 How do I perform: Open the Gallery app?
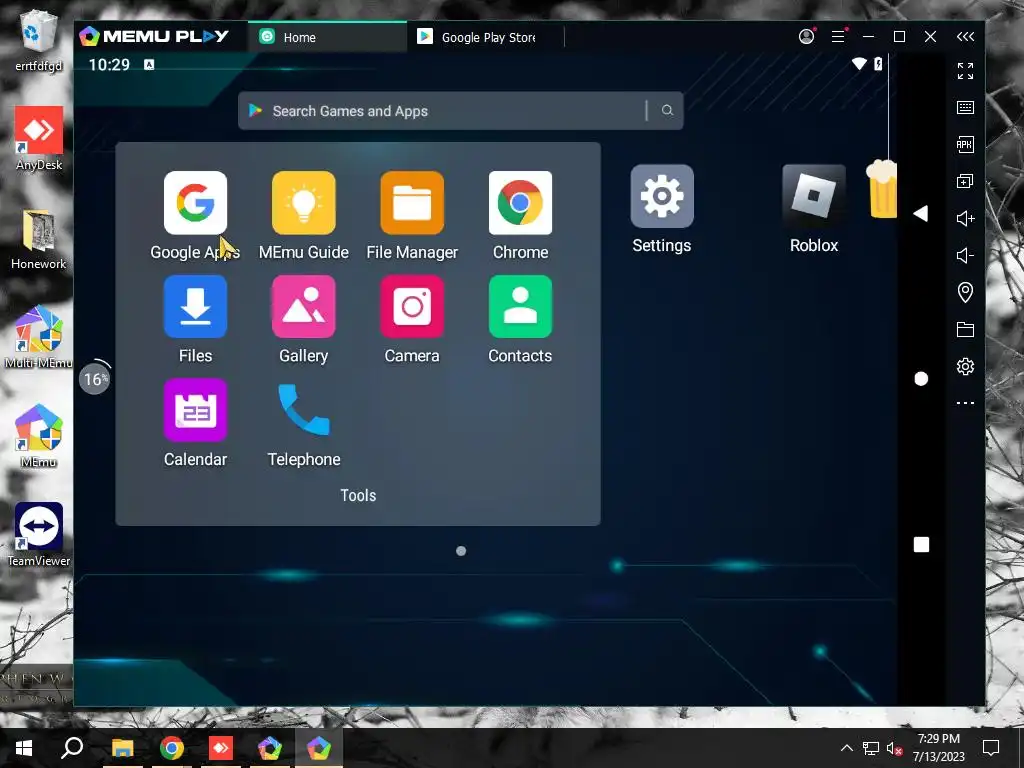click(304, 306)
